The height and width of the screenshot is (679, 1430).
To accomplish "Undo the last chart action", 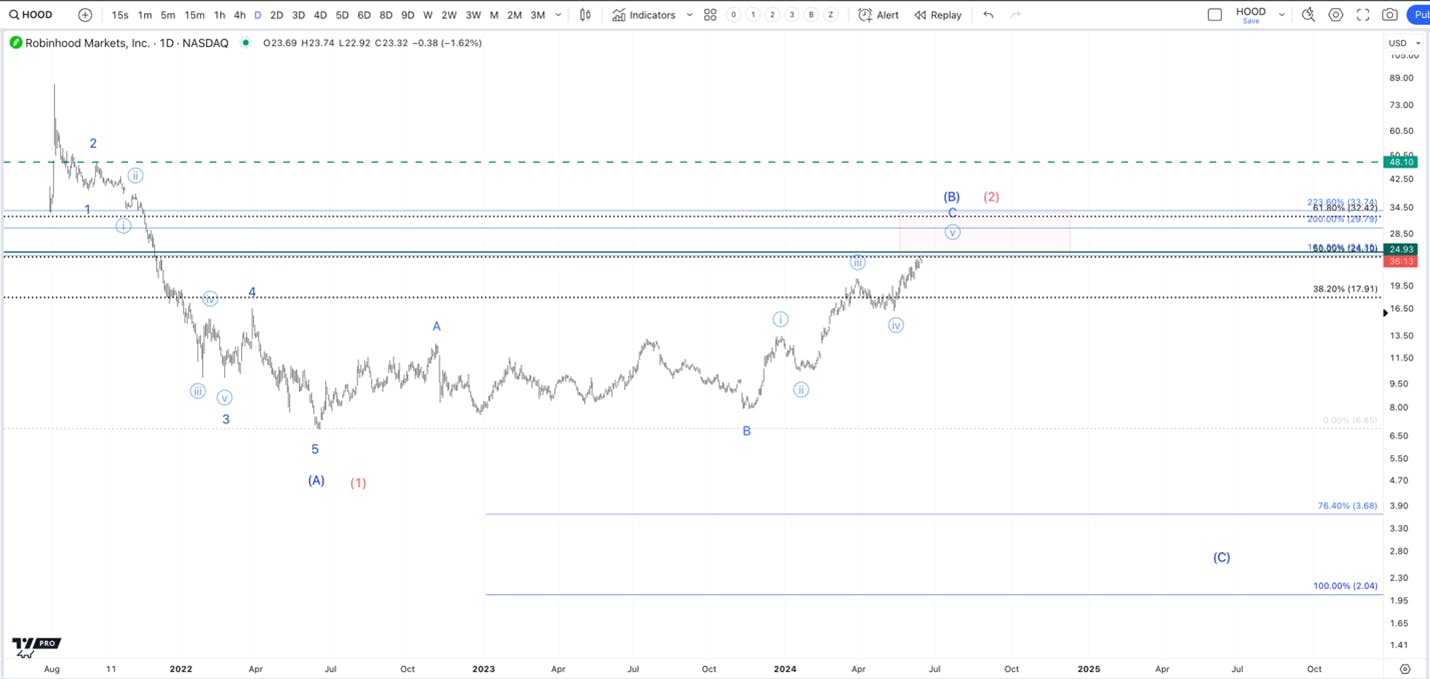I will (x=988, y=15).
